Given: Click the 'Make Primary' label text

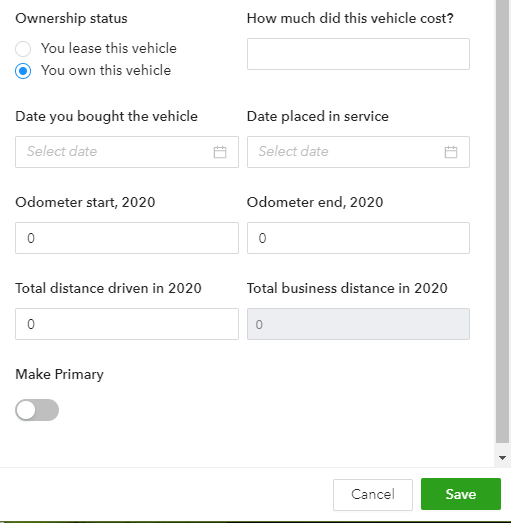Looking at the screenshot, I should point(59,374).
